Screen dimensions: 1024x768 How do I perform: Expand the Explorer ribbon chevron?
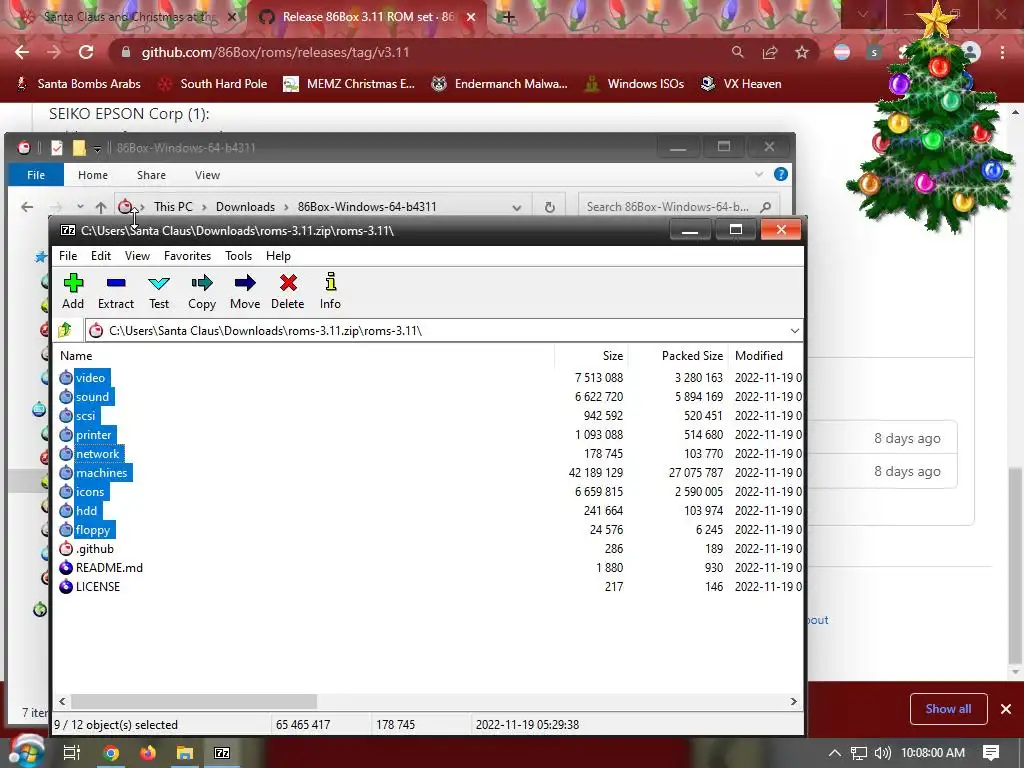coord(759,174)
